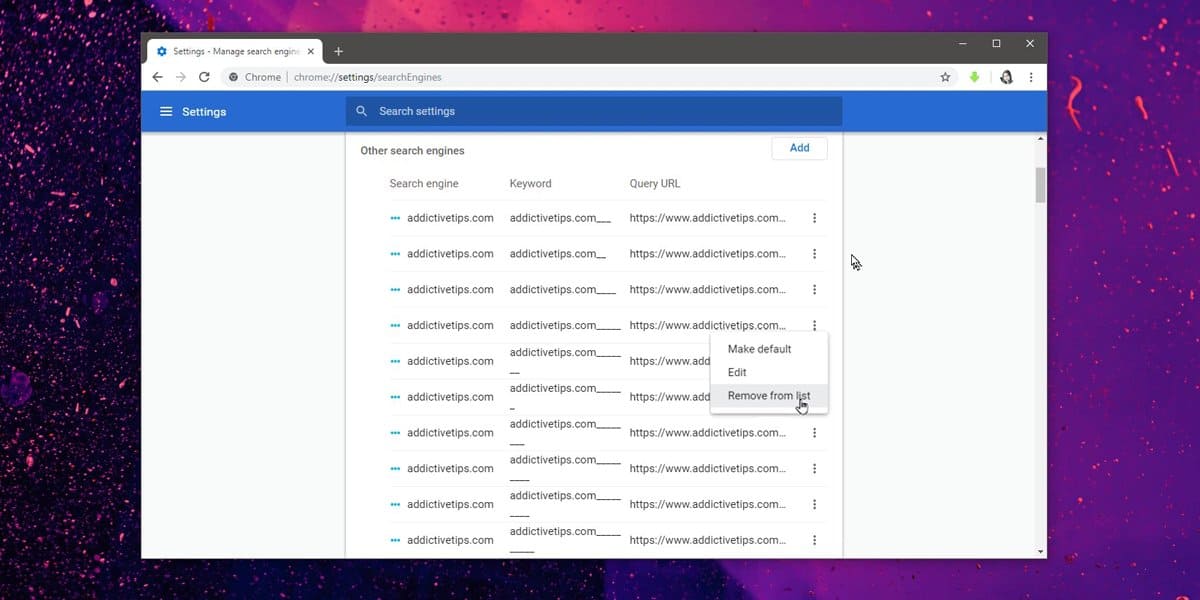Open the Settings hamburger menu
The image size is (1200, 600).
166,111
